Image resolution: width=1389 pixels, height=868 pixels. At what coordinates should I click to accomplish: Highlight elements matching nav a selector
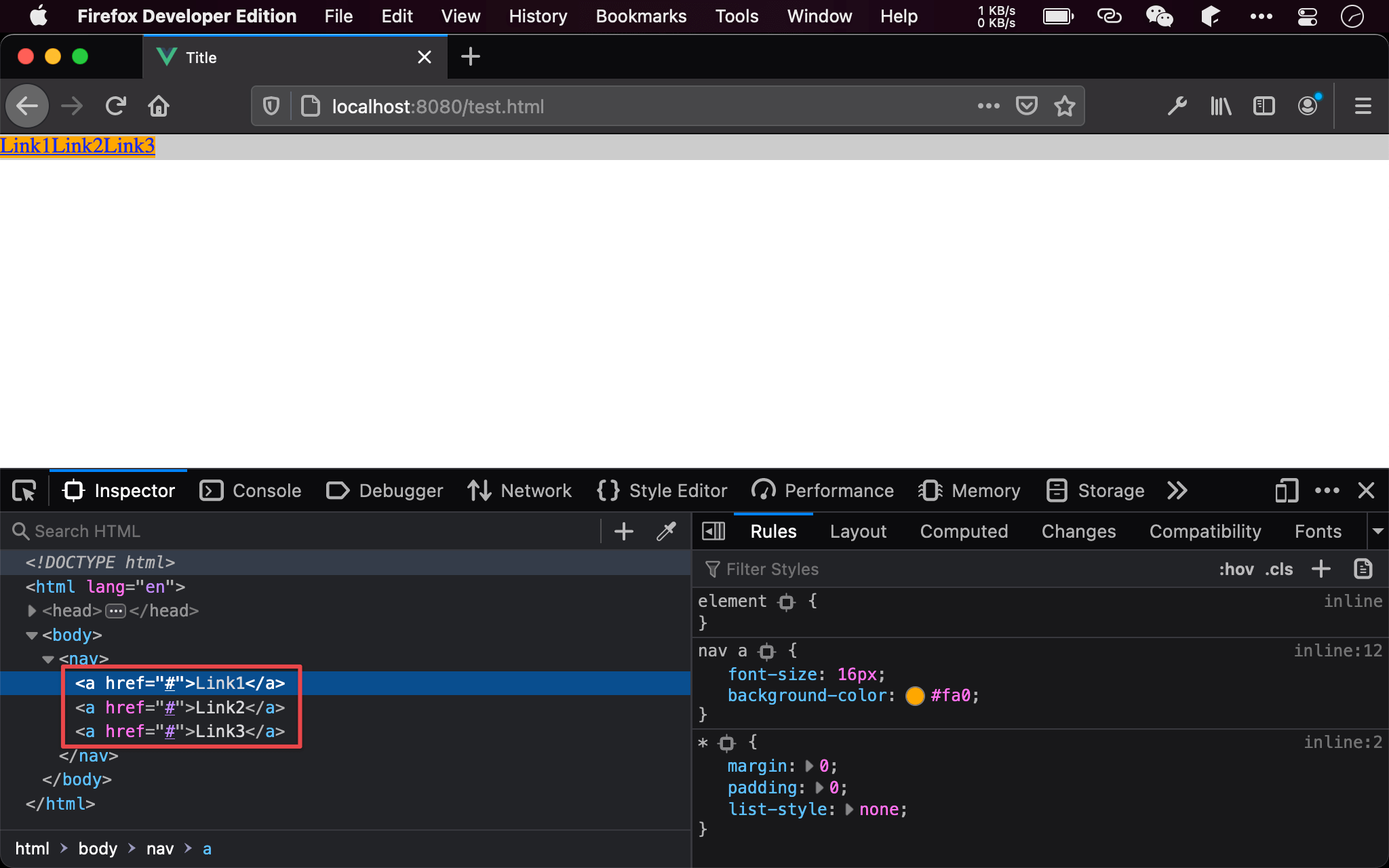[766, 652]
